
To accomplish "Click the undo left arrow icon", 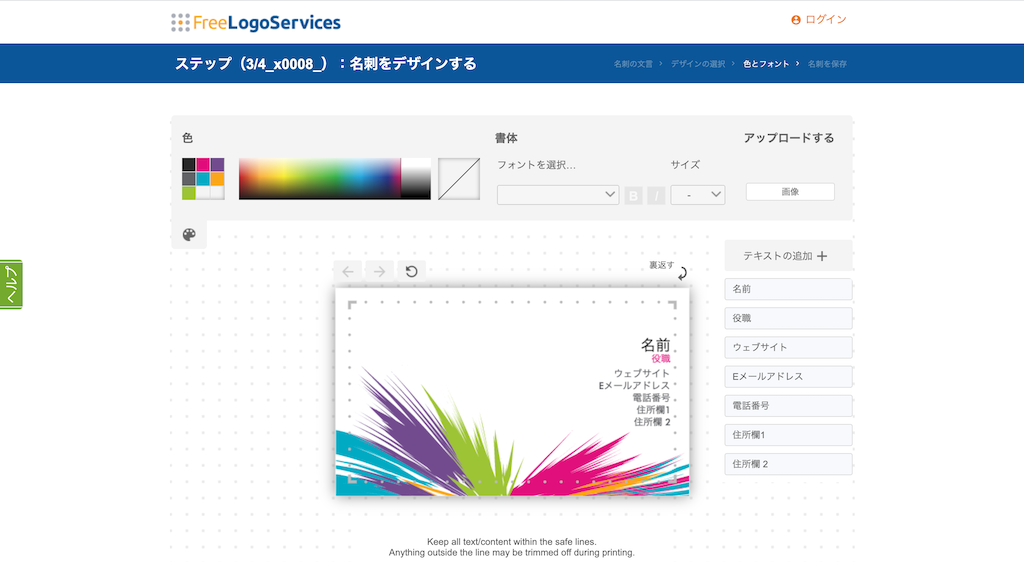I will pos(347,271).
